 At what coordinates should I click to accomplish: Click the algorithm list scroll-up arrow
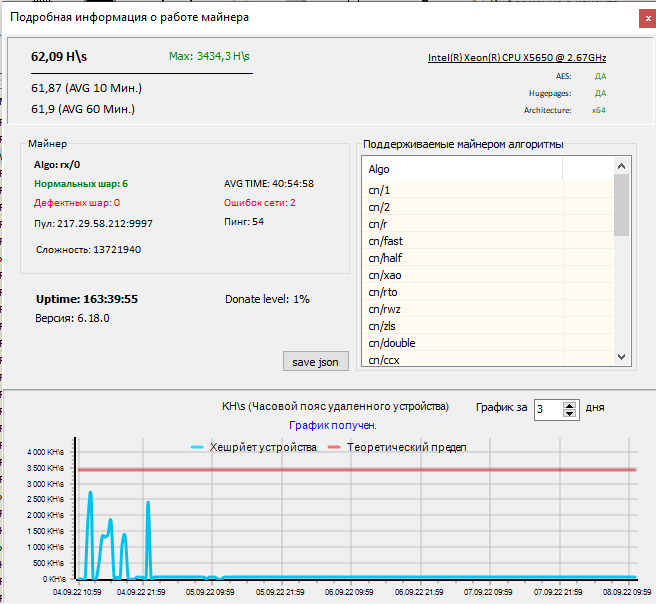coord(621,166)
